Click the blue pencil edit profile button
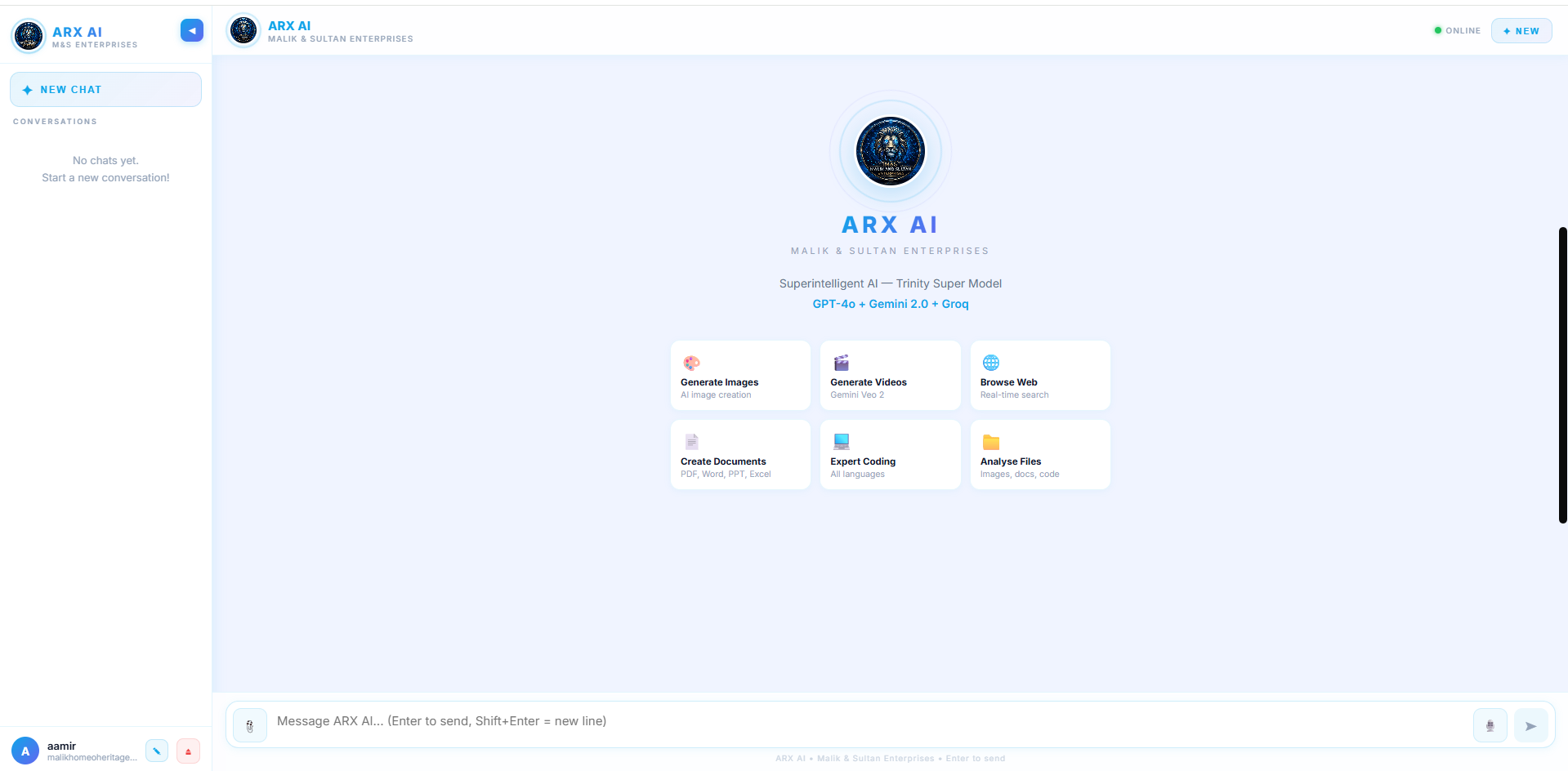 click(x=157, y=751)
